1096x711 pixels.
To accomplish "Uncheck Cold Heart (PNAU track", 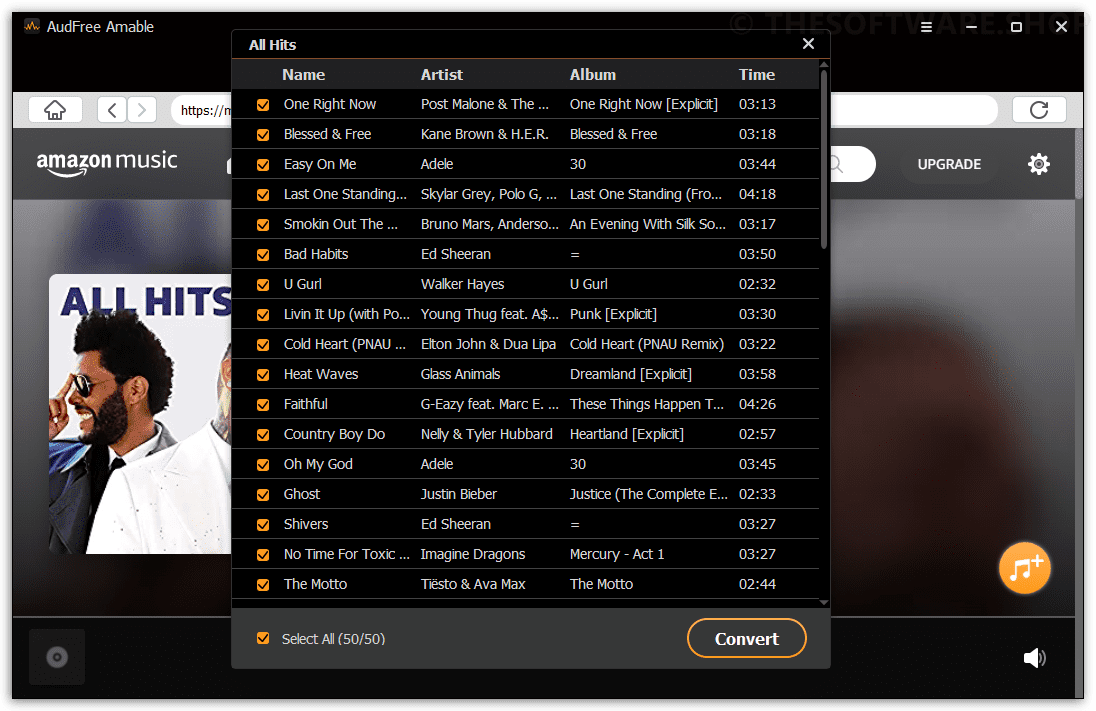I will click(263, 345).
